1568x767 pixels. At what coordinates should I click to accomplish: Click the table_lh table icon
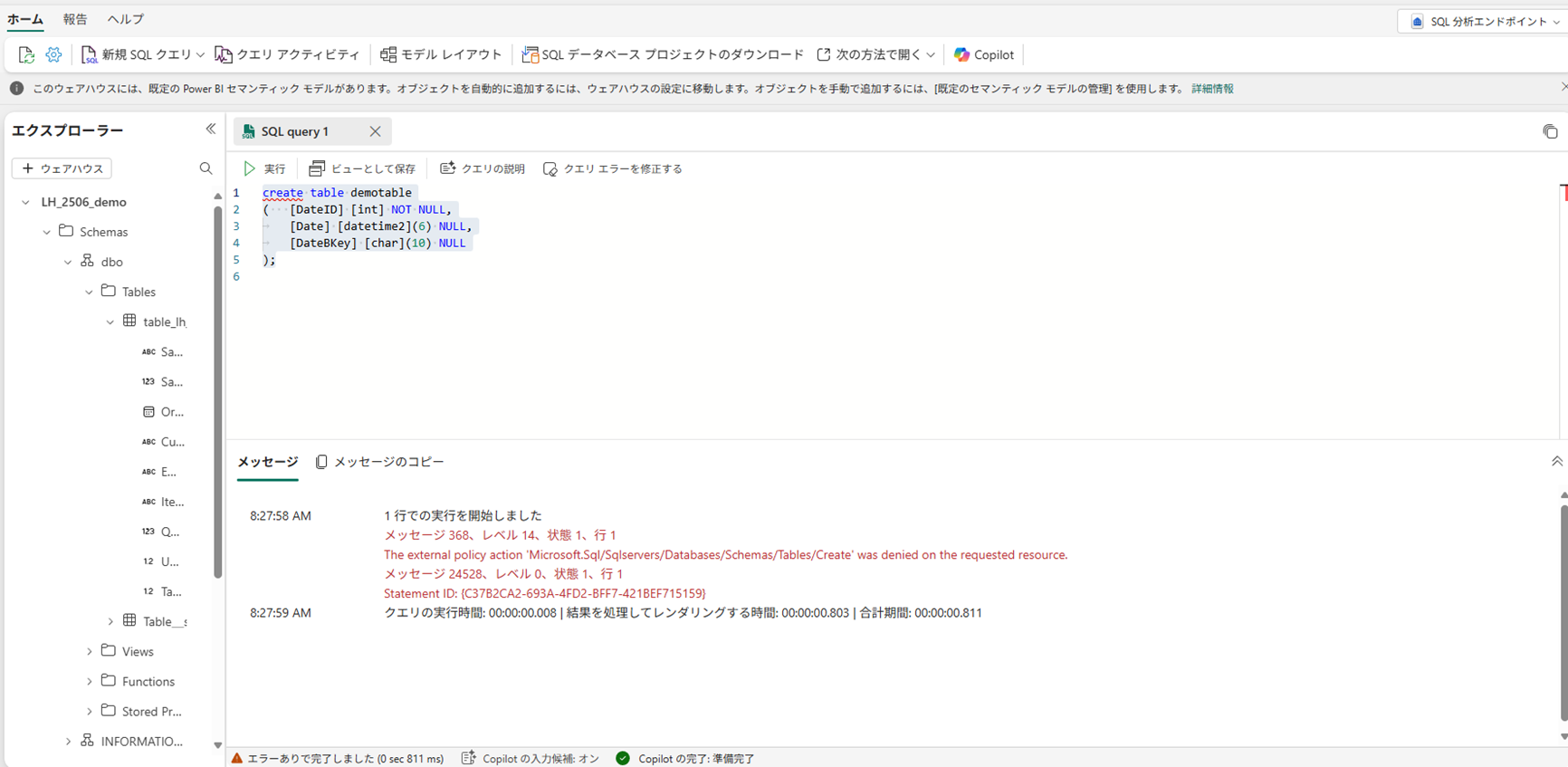(129, 321)
